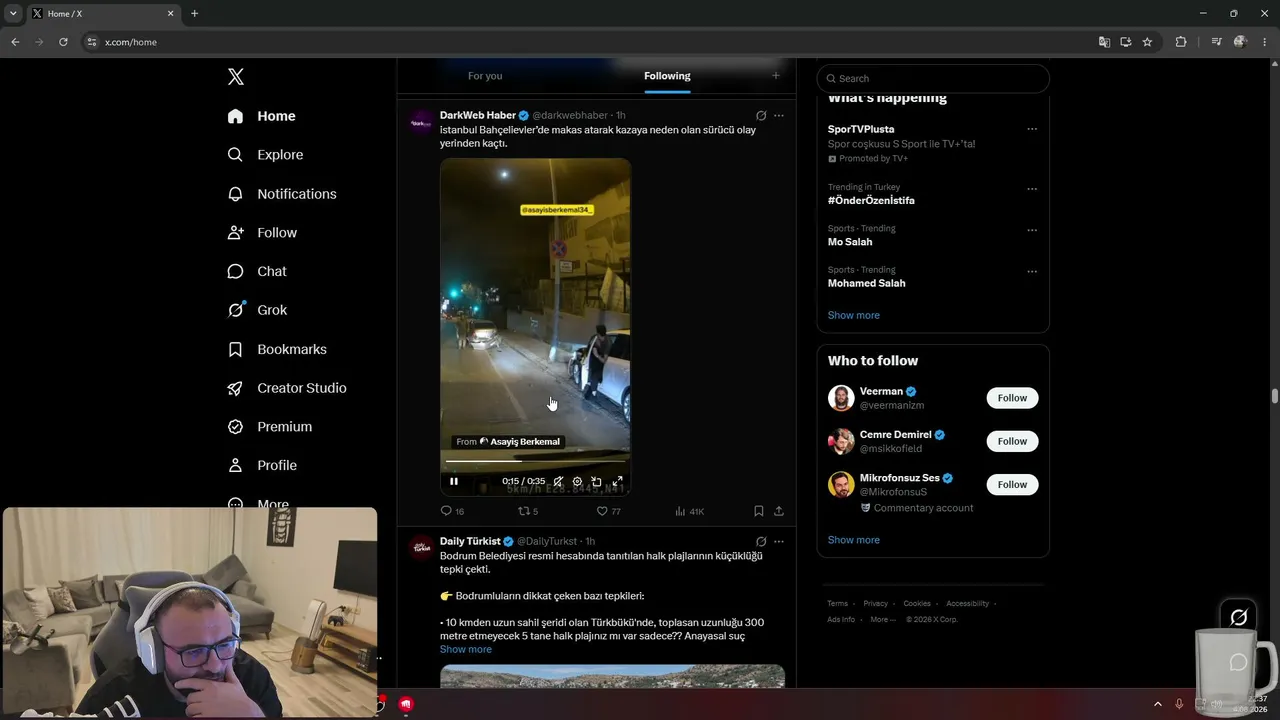Follow the Mikrofonsuz Ses account
This screenshot has width=1280, height=720.
pyautogui.click(x=1012, y=485)
